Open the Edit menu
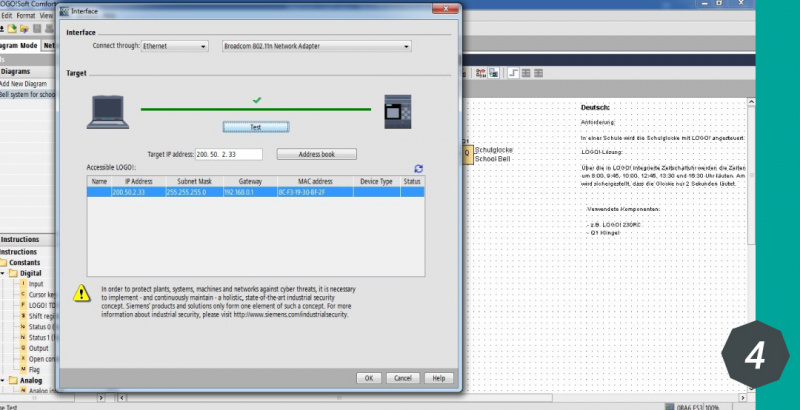Viewport: 800px width, 410px height. pyautogui.click(x=8, y=17)
